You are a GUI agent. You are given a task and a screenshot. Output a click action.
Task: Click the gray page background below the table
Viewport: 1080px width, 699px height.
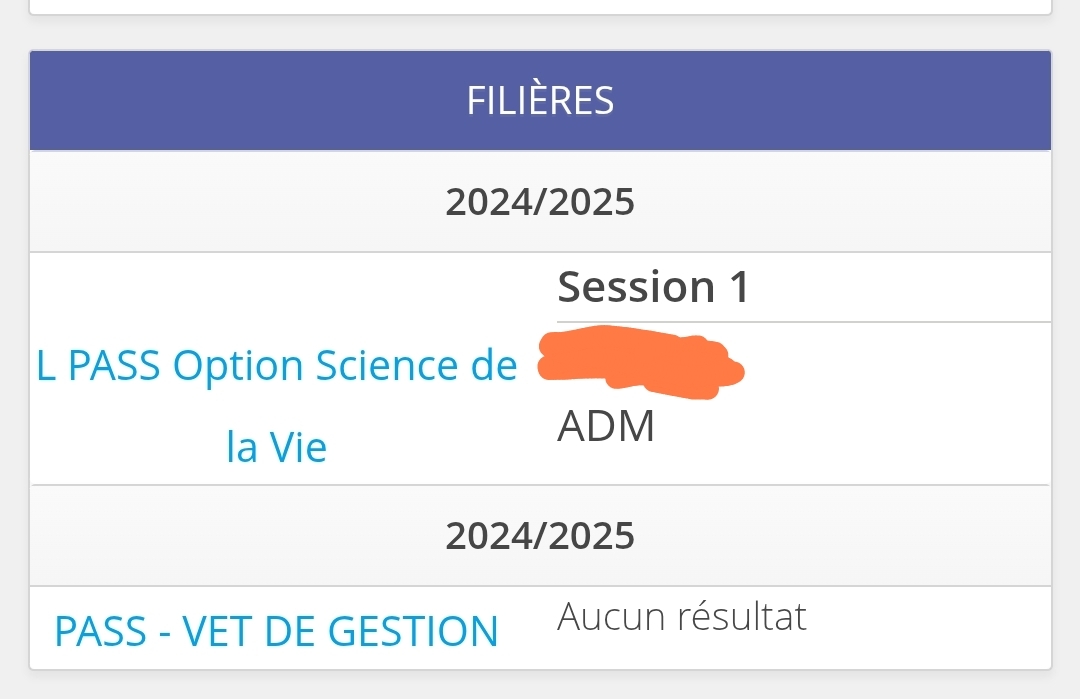pos(540,685)
